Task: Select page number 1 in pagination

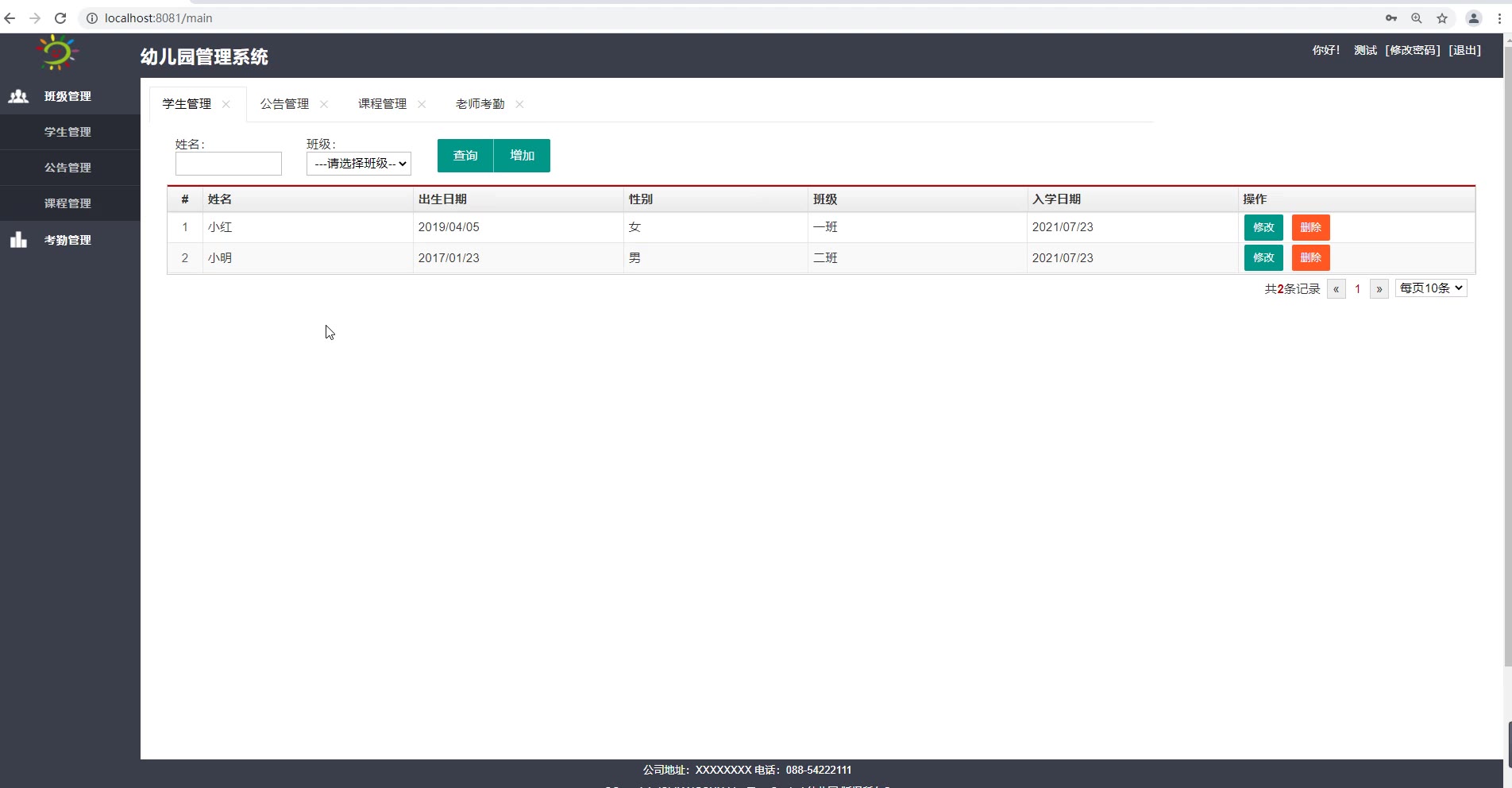Action: click(x=1358, y=289)
